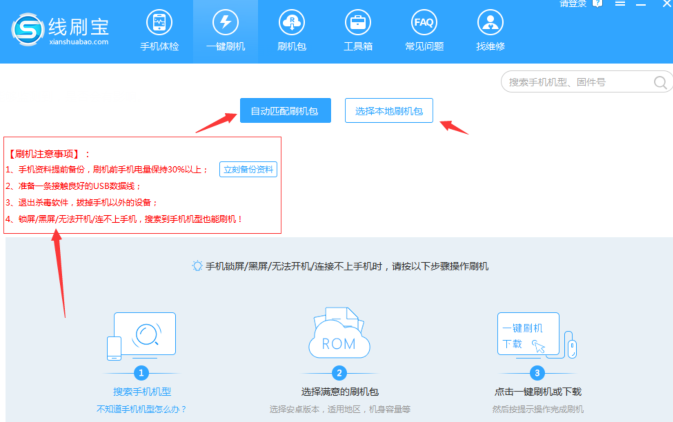
Task: Open the 工具箱 toolbox
Action: coord(356,31)
